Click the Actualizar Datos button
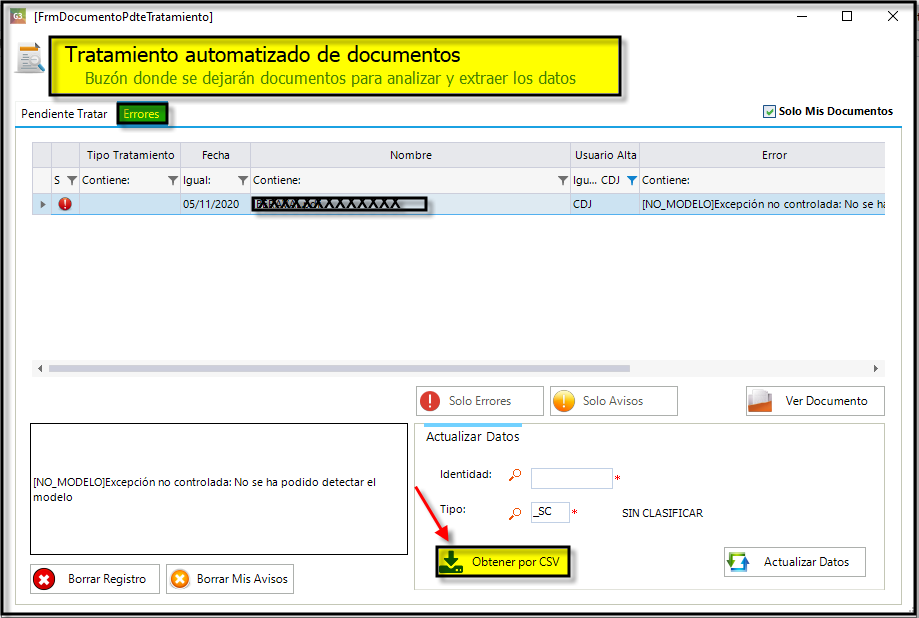 pyautogui.click(x=795, y=562)
